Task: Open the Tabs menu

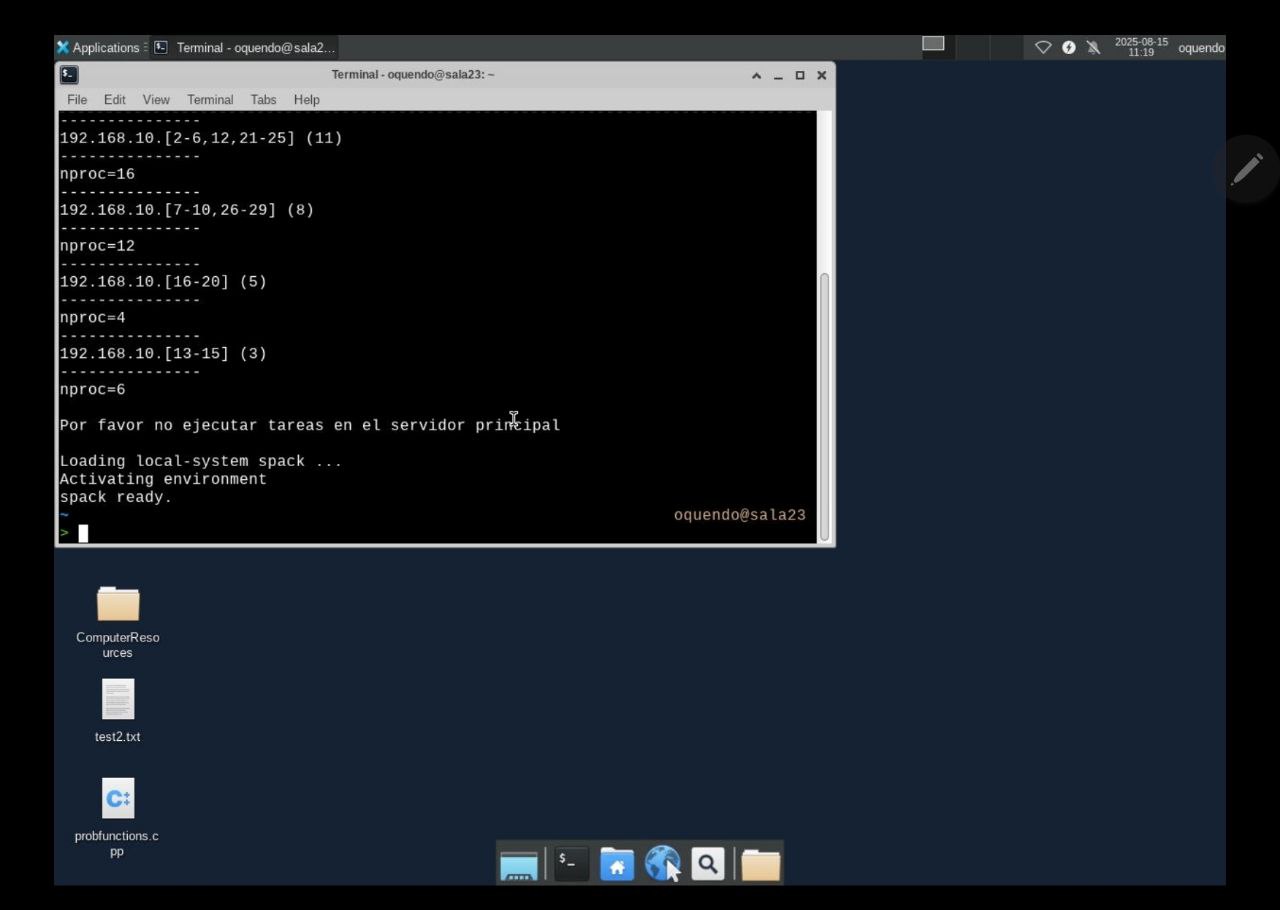Action: 263,99
